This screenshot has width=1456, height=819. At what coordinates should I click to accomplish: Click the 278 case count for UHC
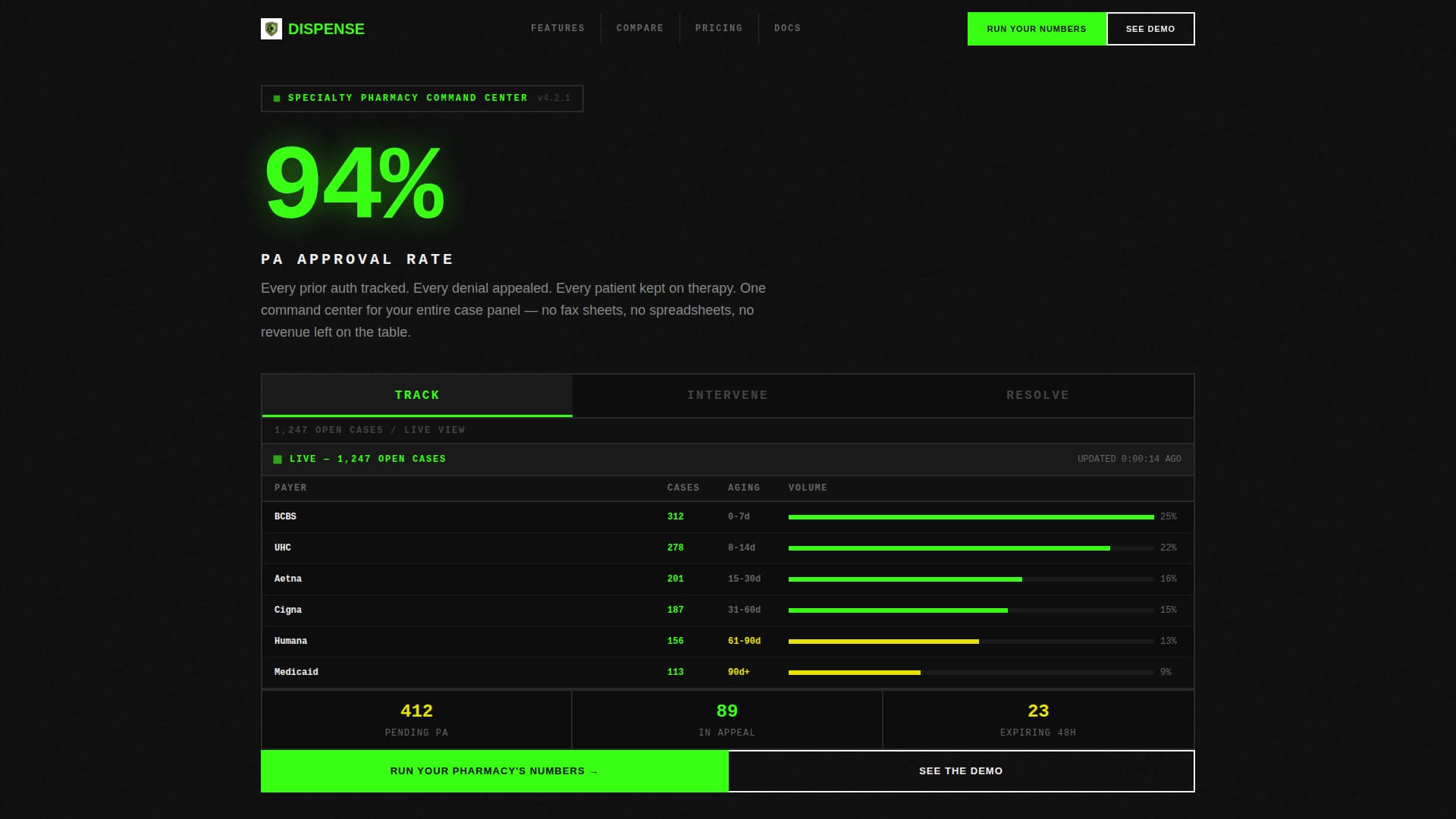pos(675,548)
